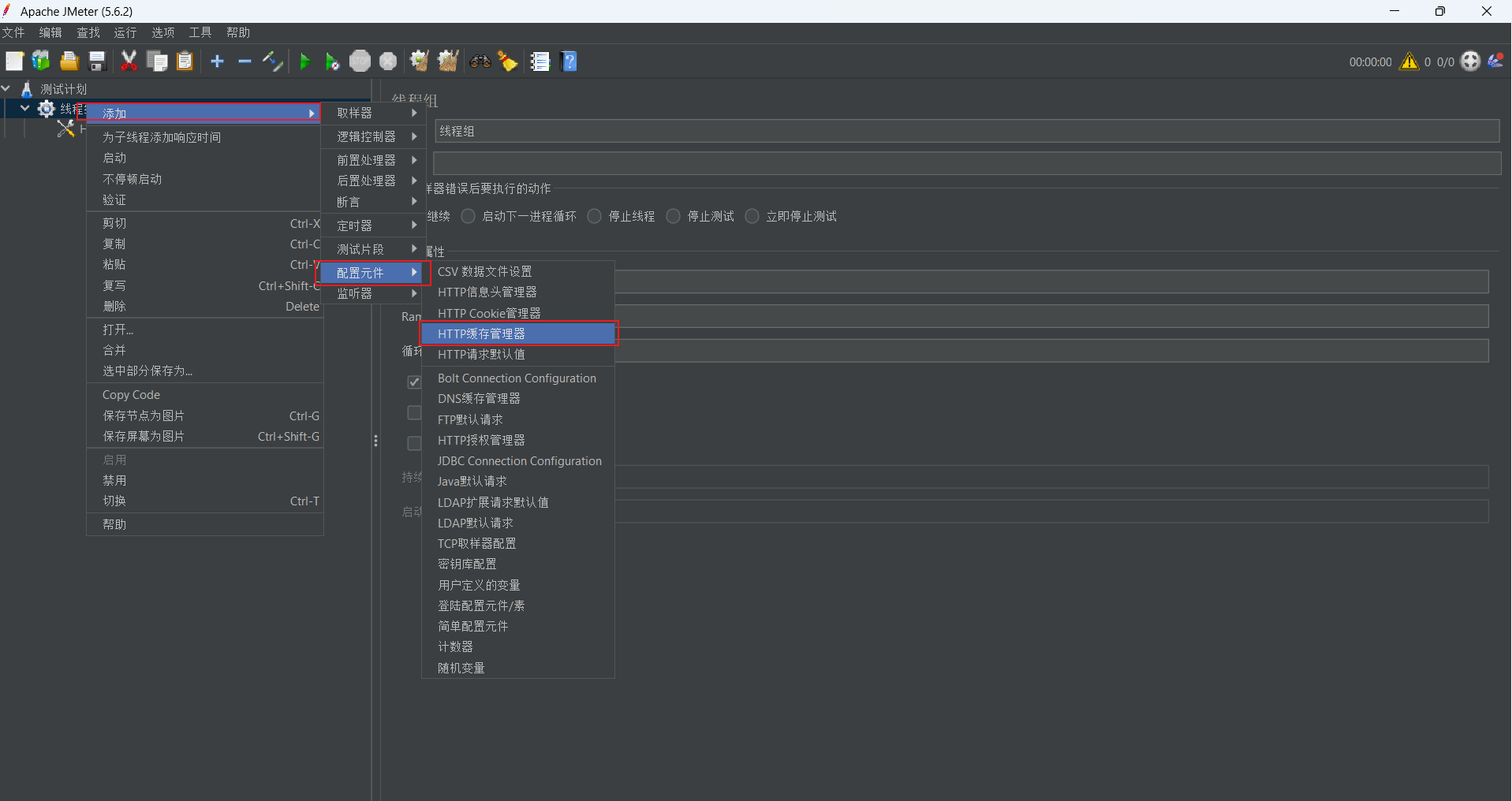The width and height of the screenshot is (1512, 801).
Task: Click the plus Expand All icon
Action: point(218,61)
